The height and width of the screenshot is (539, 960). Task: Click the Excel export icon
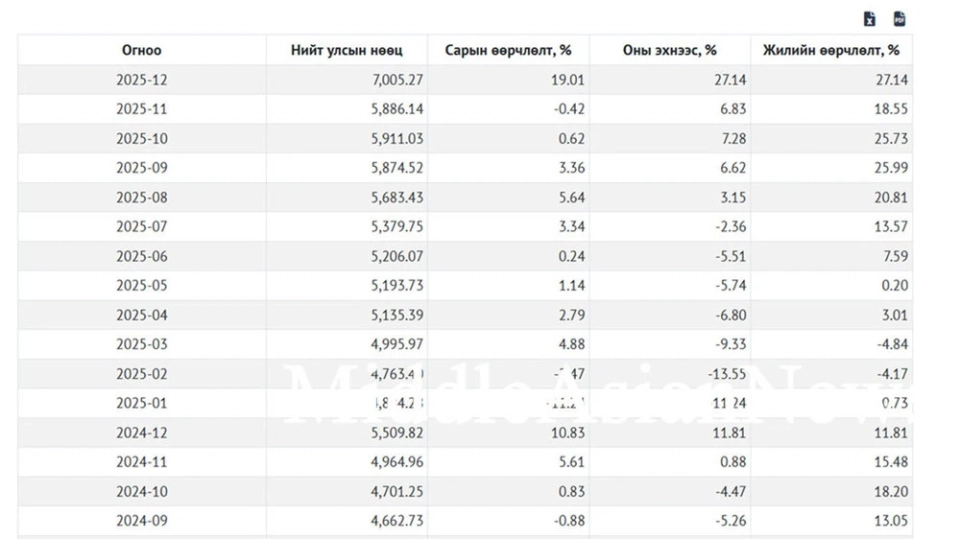[x=870, y=19]
